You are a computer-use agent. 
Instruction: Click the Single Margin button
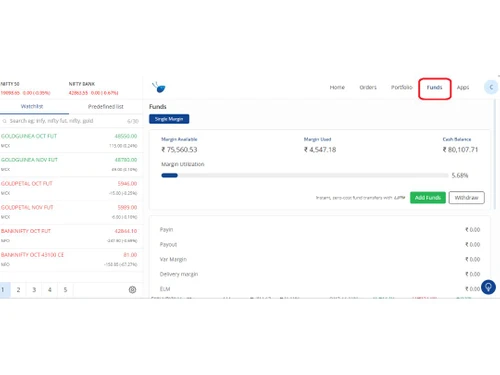pos(169,119)
